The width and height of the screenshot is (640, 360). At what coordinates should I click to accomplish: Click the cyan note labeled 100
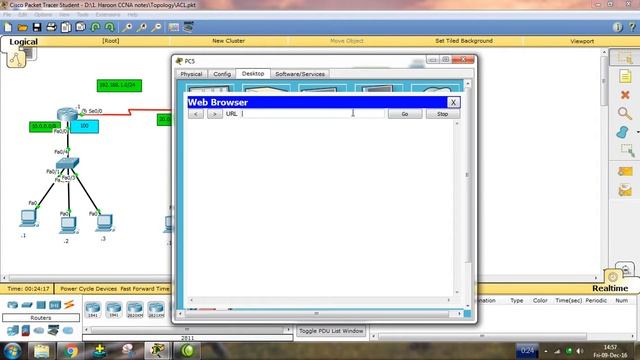pos(84,127)
